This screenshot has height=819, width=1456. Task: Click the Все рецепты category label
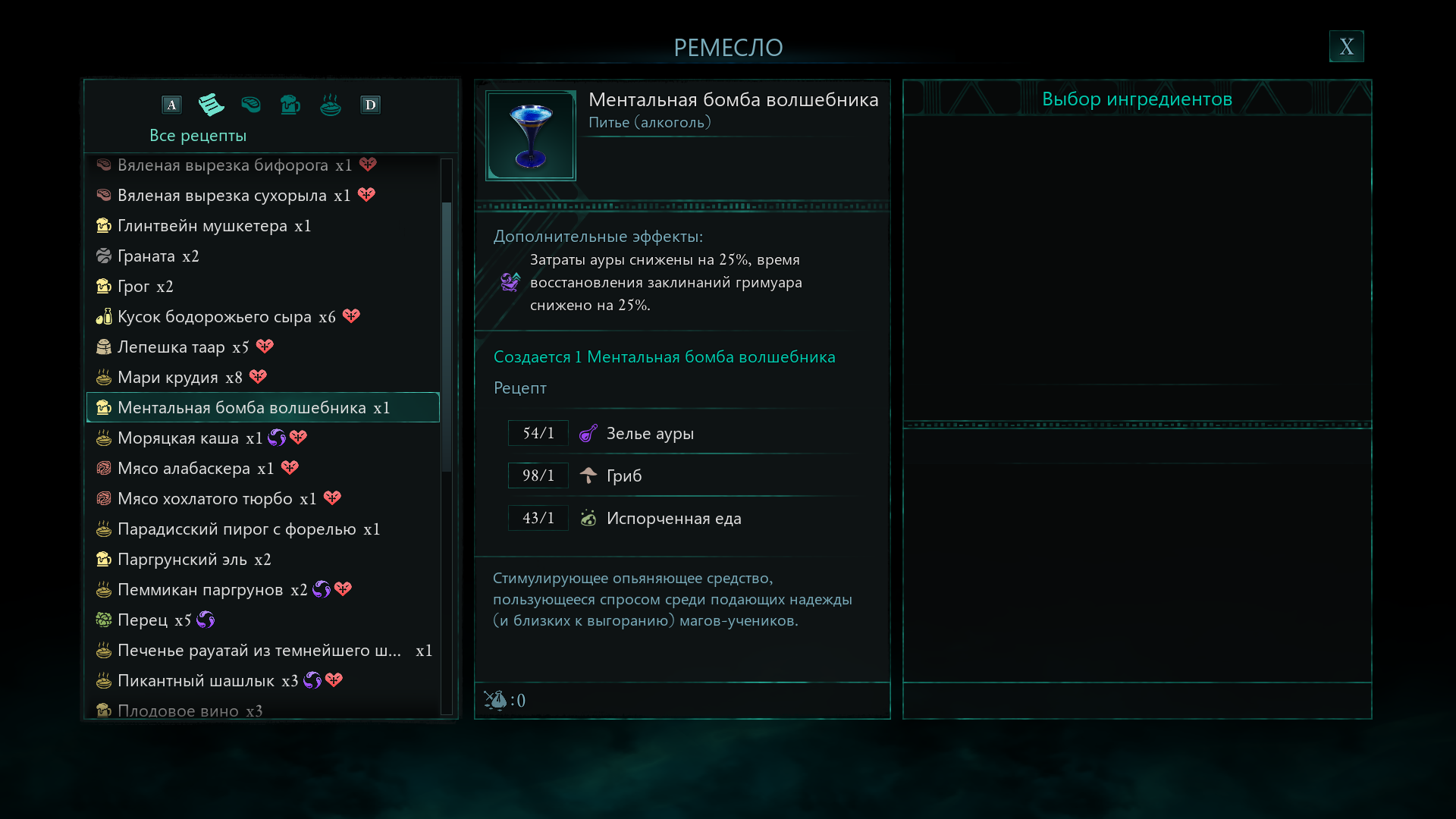198,135
